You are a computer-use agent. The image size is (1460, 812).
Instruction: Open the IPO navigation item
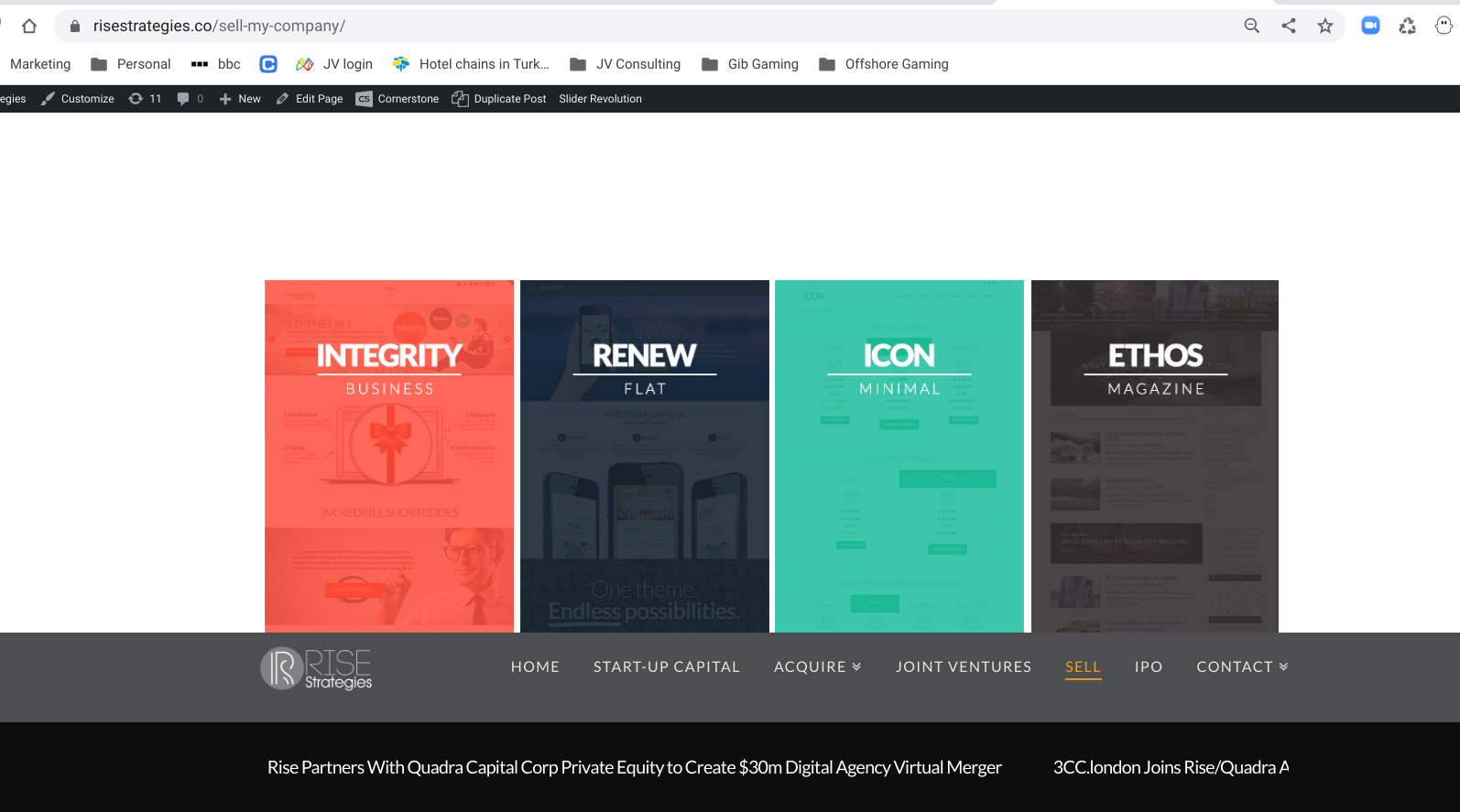(x=1148, y=666)
